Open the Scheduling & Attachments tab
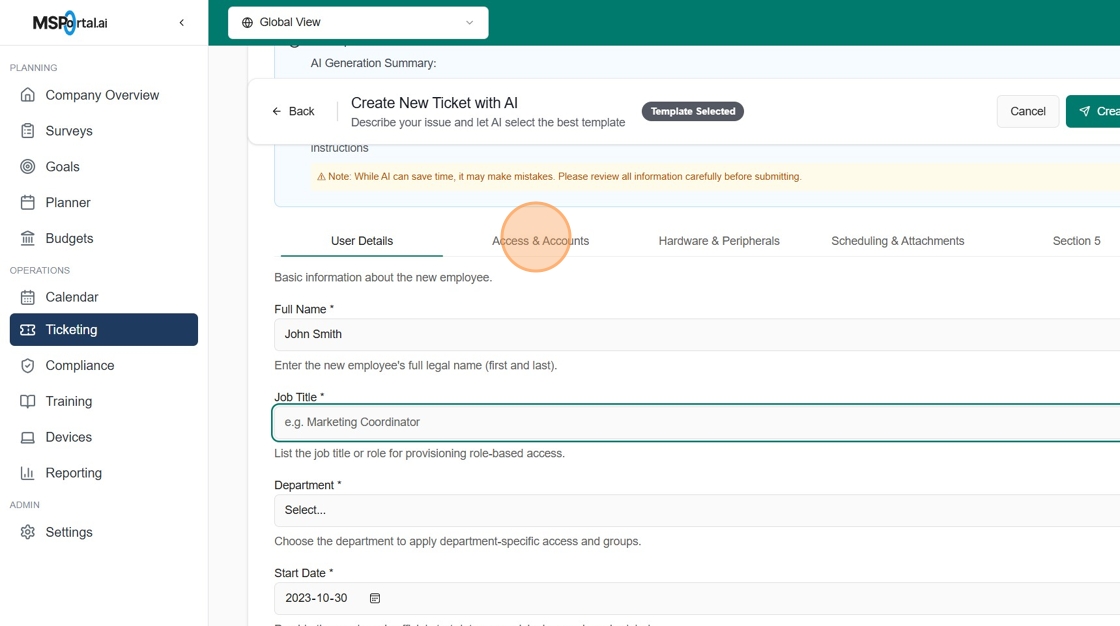Viewport: 1120px width, 626px height. coord(897,241)
